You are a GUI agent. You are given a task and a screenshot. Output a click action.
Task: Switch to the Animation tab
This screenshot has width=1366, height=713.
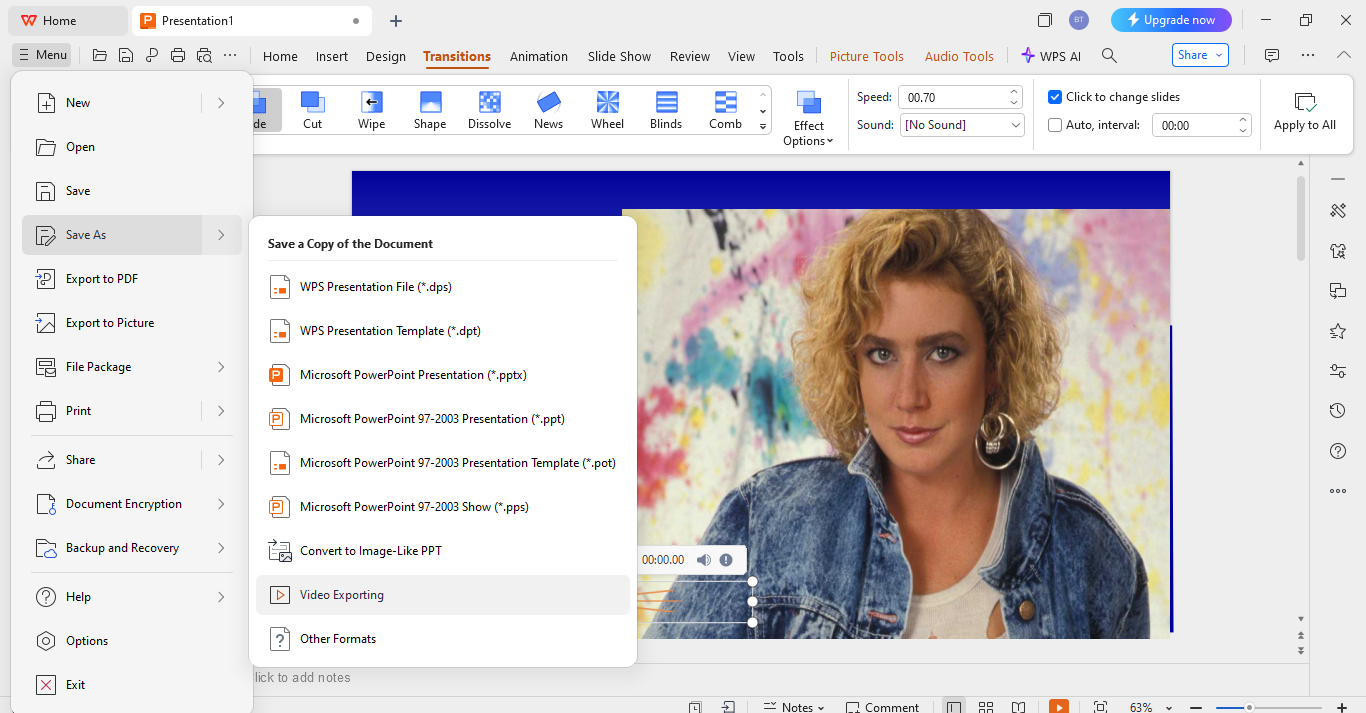pos(538,56)
